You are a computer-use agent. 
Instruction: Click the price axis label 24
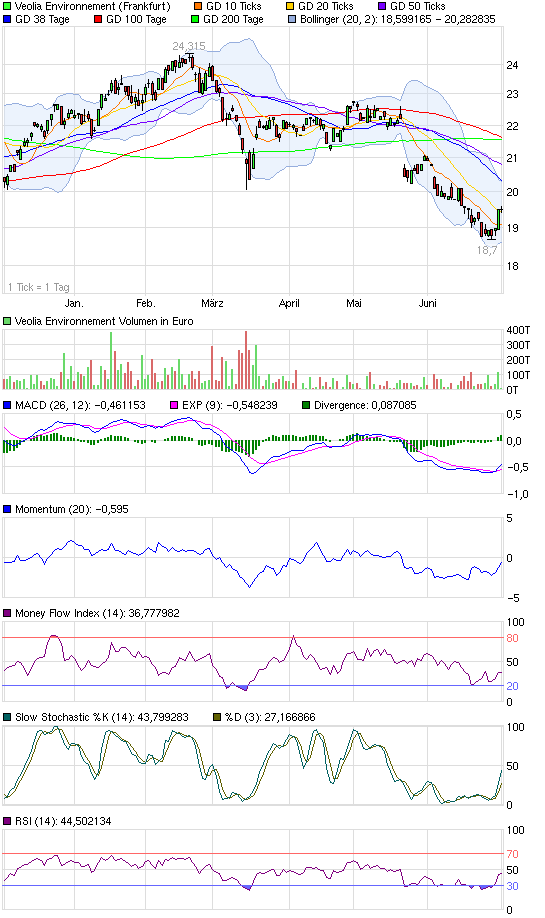(x=512, y=66)
